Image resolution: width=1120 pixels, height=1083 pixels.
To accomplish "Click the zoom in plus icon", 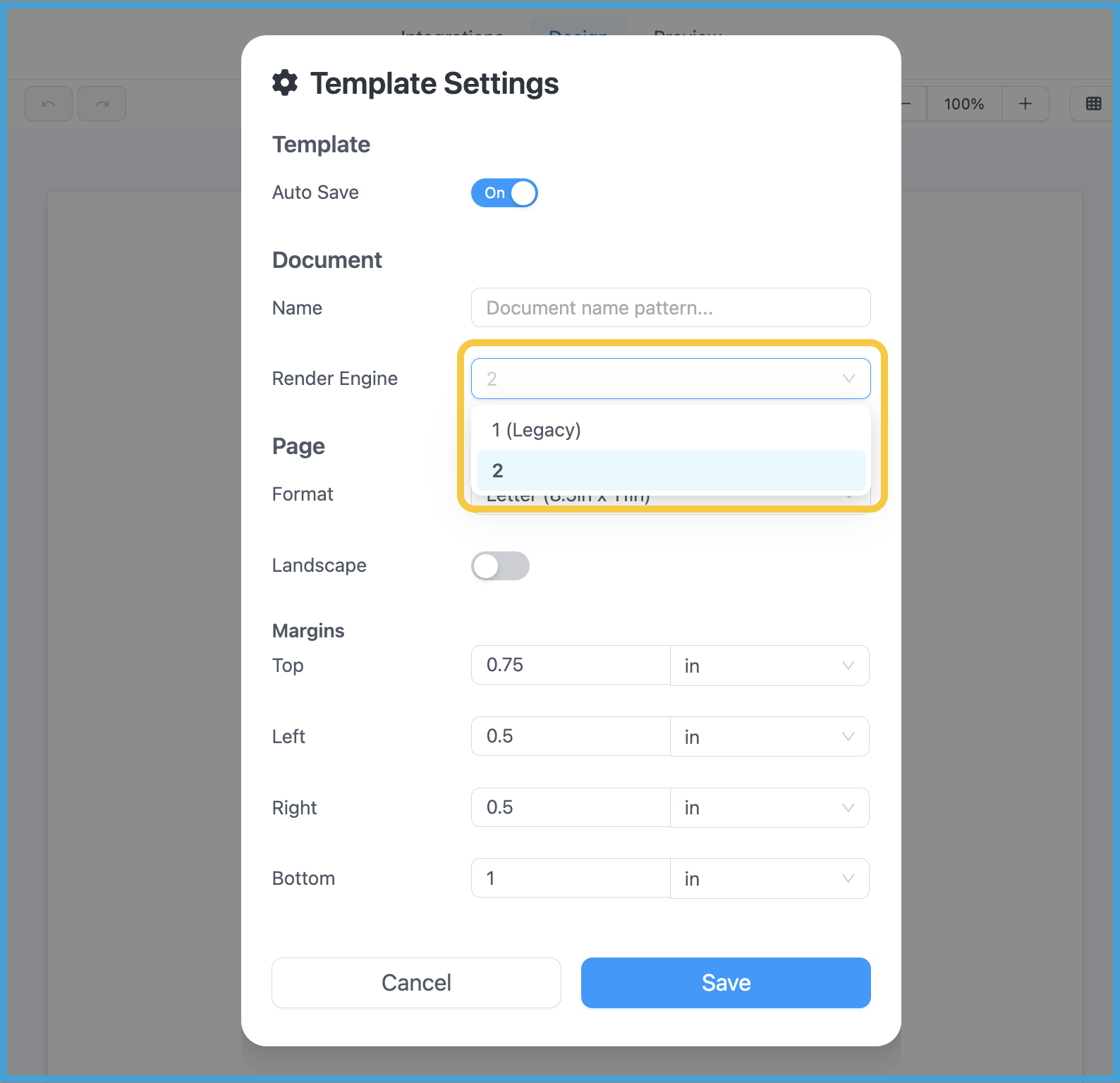I will 1025,104.
